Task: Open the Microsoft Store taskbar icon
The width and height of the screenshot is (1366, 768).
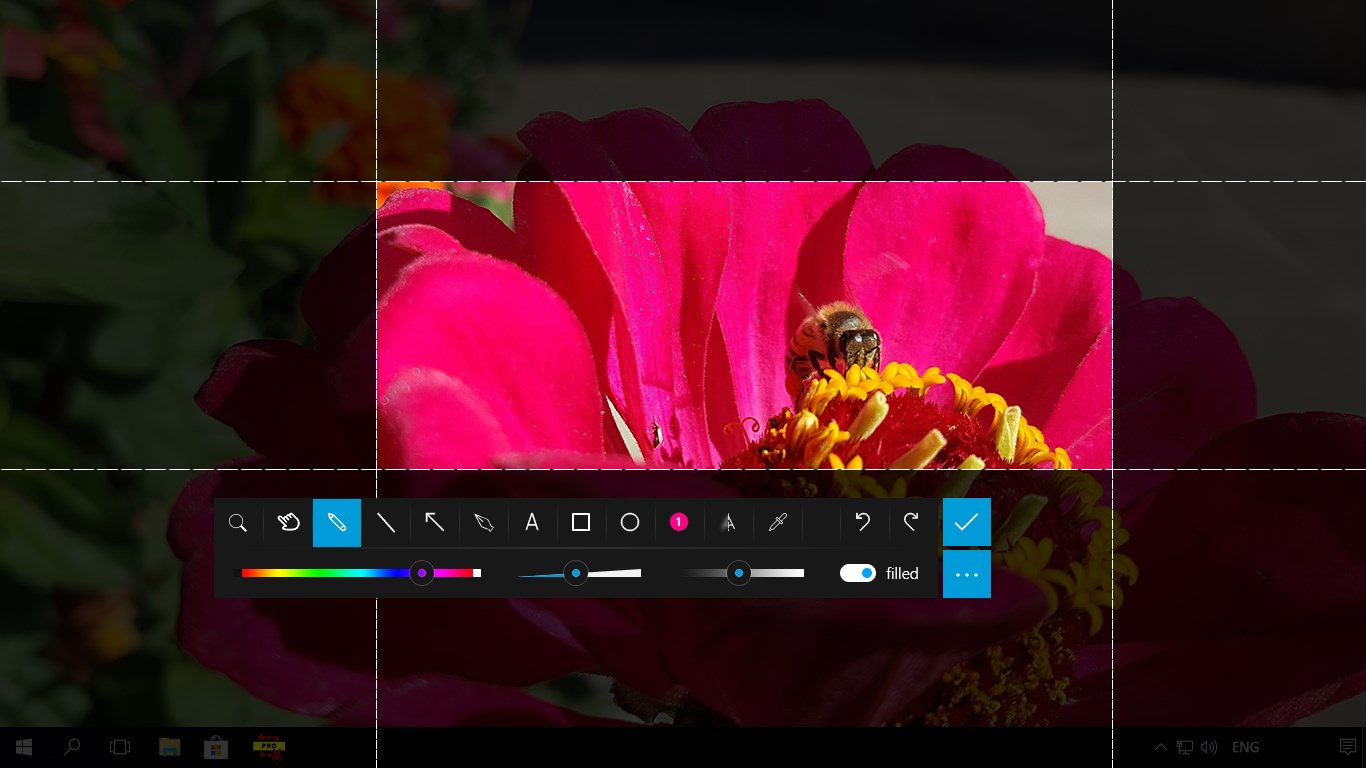Action: (x=216, y=747)
